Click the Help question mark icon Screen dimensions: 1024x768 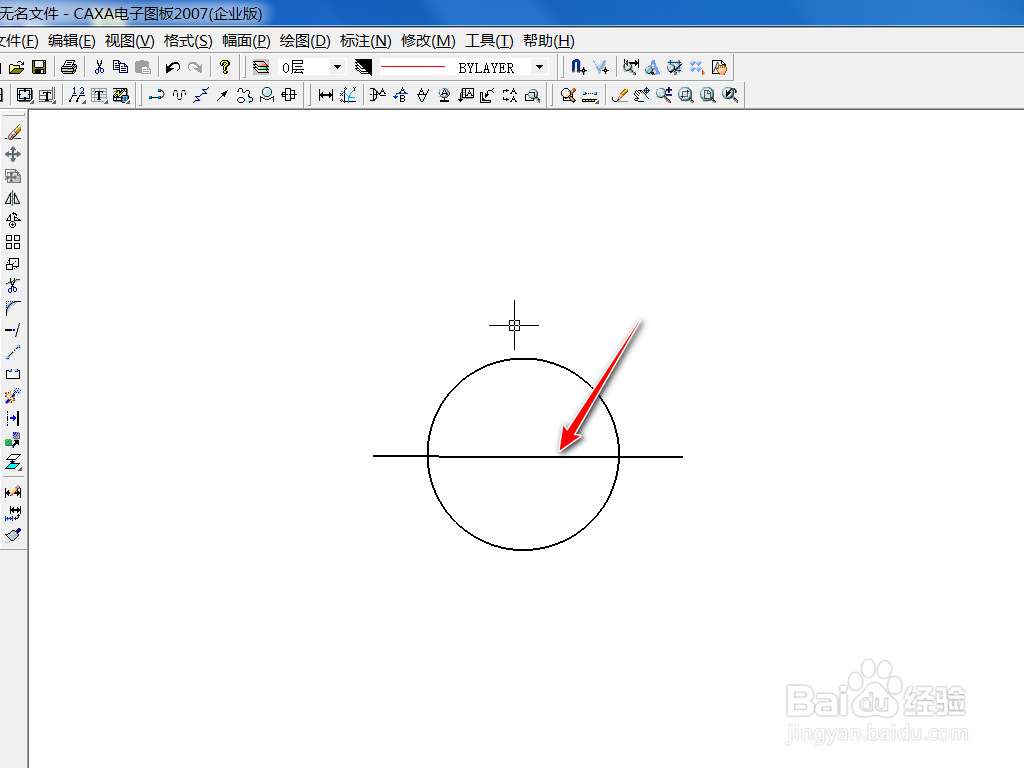pyautogui.click(x=225, y=67)
